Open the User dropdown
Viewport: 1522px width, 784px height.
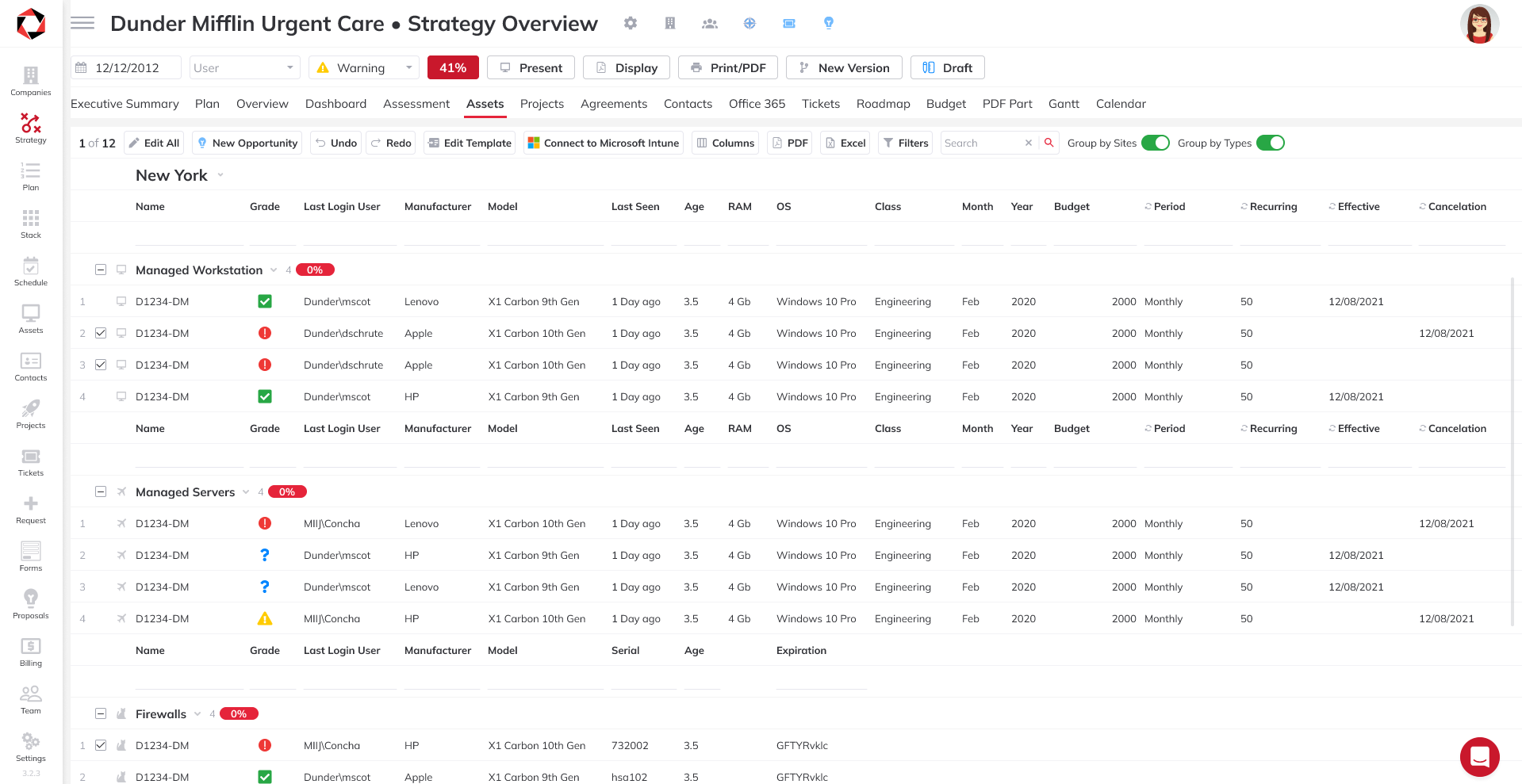click(x=244, y=67)
